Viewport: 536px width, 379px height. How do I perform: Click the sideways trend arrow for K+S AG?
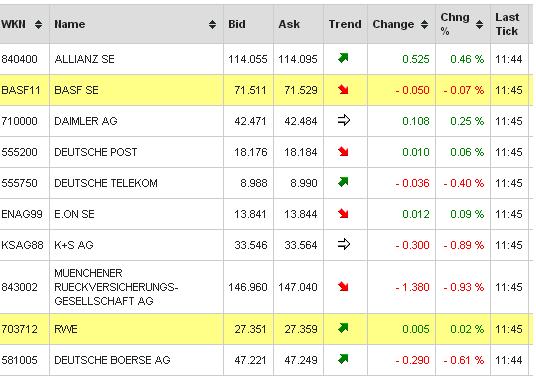pyautogui.click(x=344, y=244)
